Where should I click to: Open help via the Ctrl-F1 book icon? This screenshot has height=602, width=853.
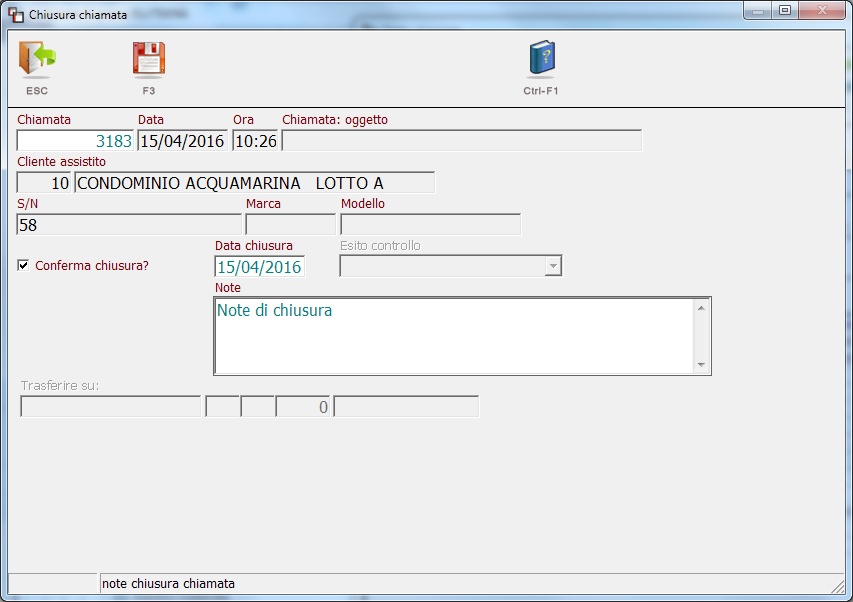[541, 58]
